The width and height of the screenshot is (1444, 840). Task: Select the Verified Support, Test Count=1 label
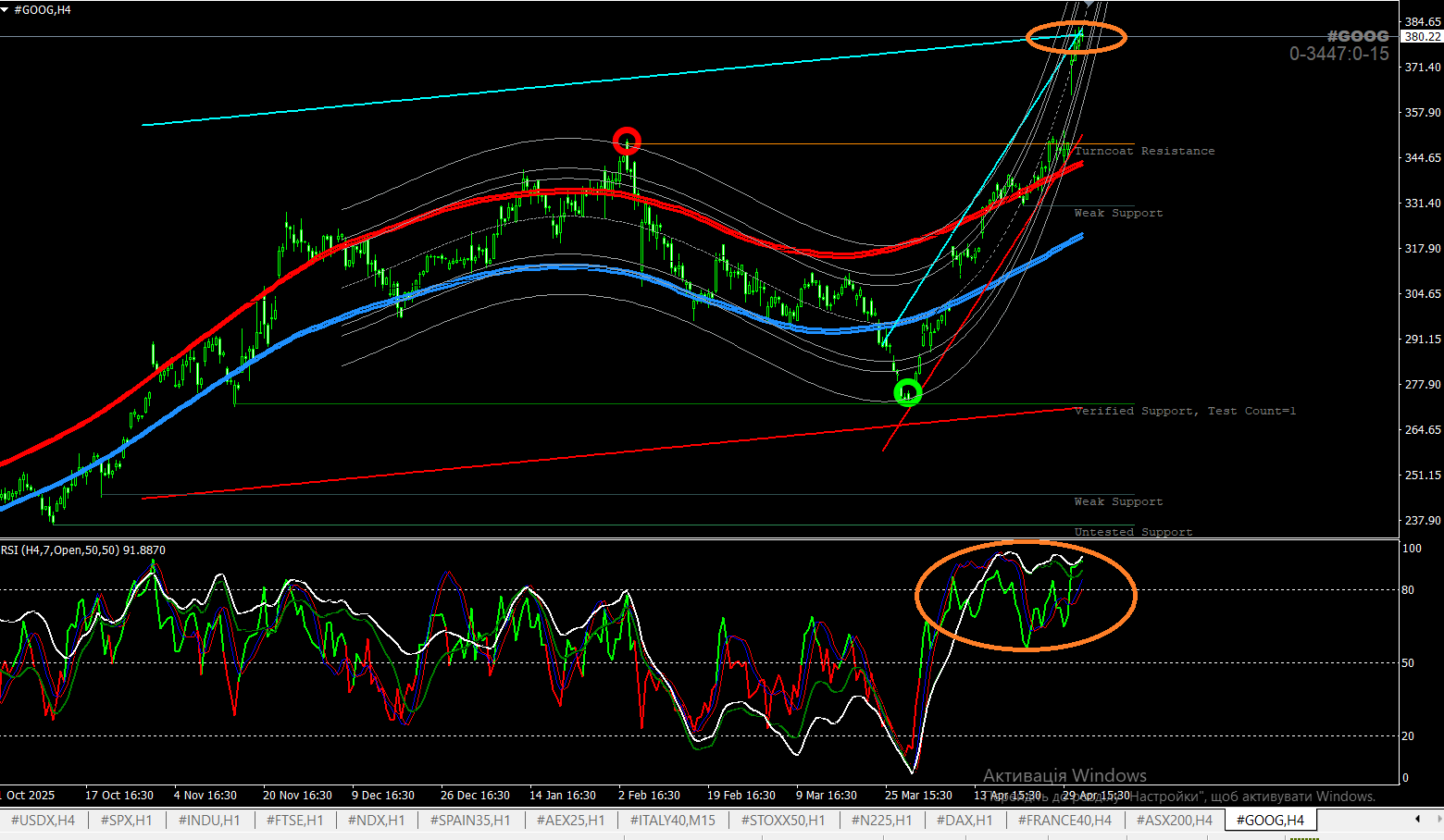point(1185,411)
